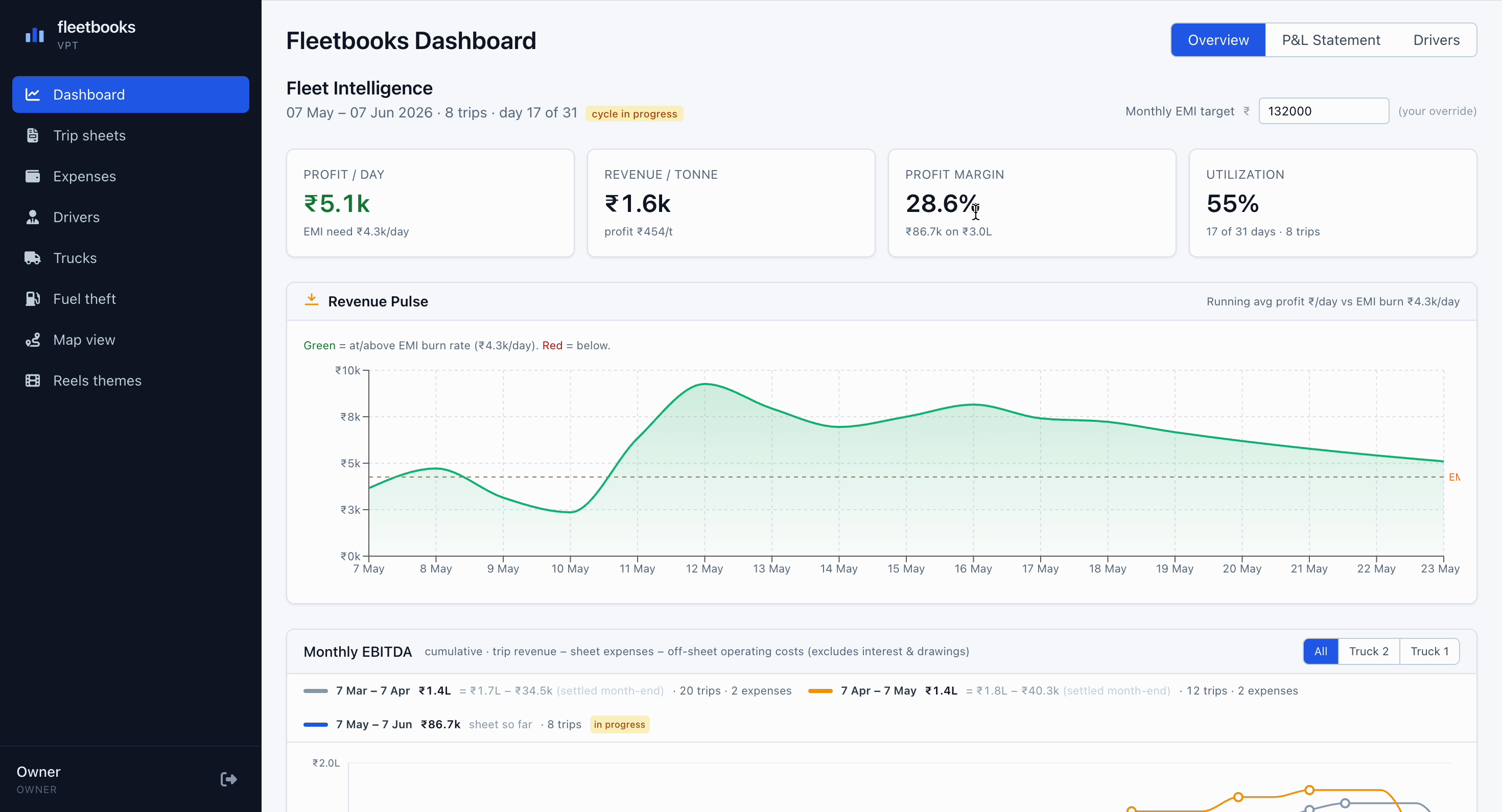Screen dimensions: 1502x812
Task: Open Trip sheets from the sidebar
Action: click(x=131, y=135)
